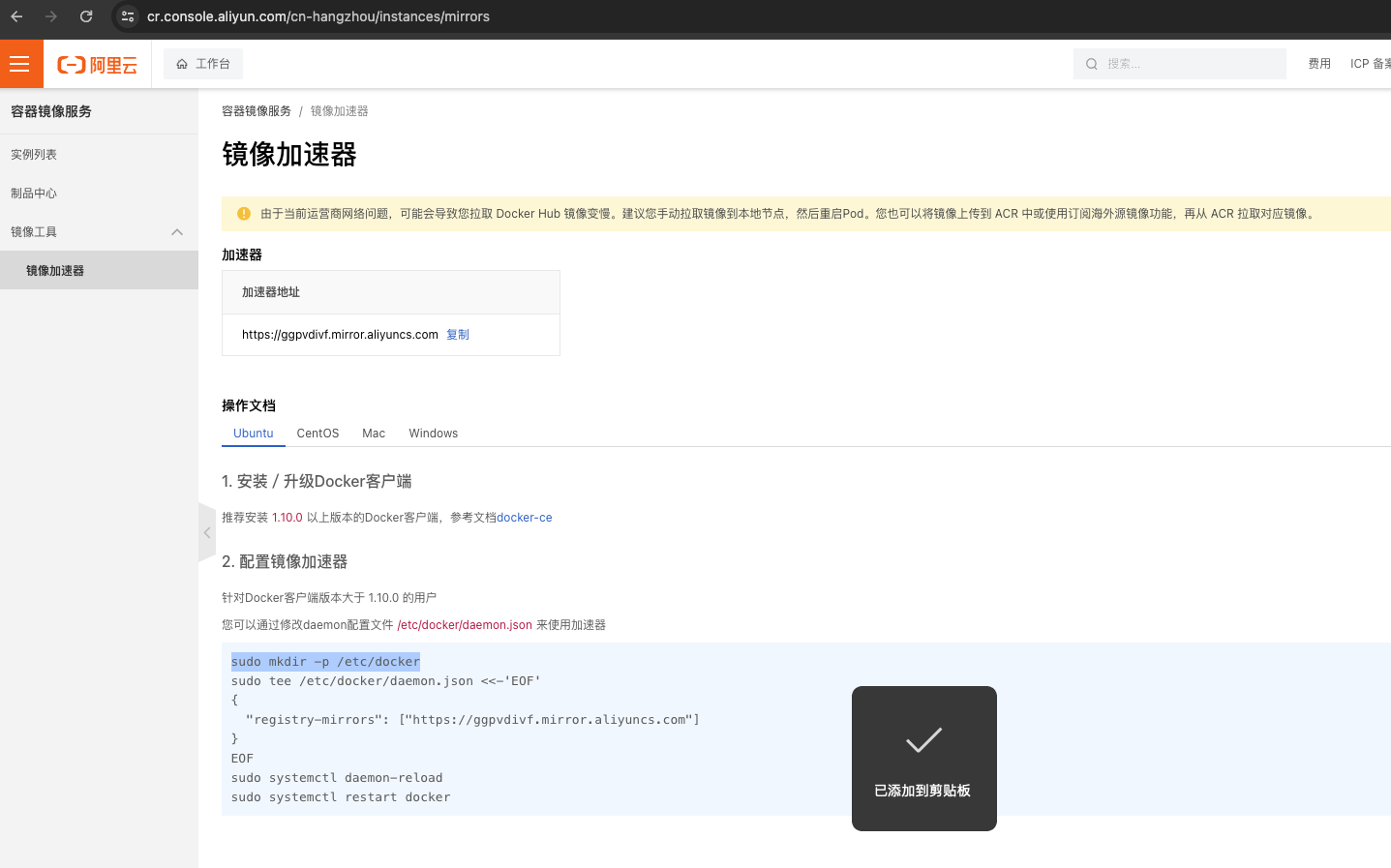Image resolution: width=1391 pixels, height=868 pixels.
Task: Open site information icon in address bar
Action: click(128, 16)
